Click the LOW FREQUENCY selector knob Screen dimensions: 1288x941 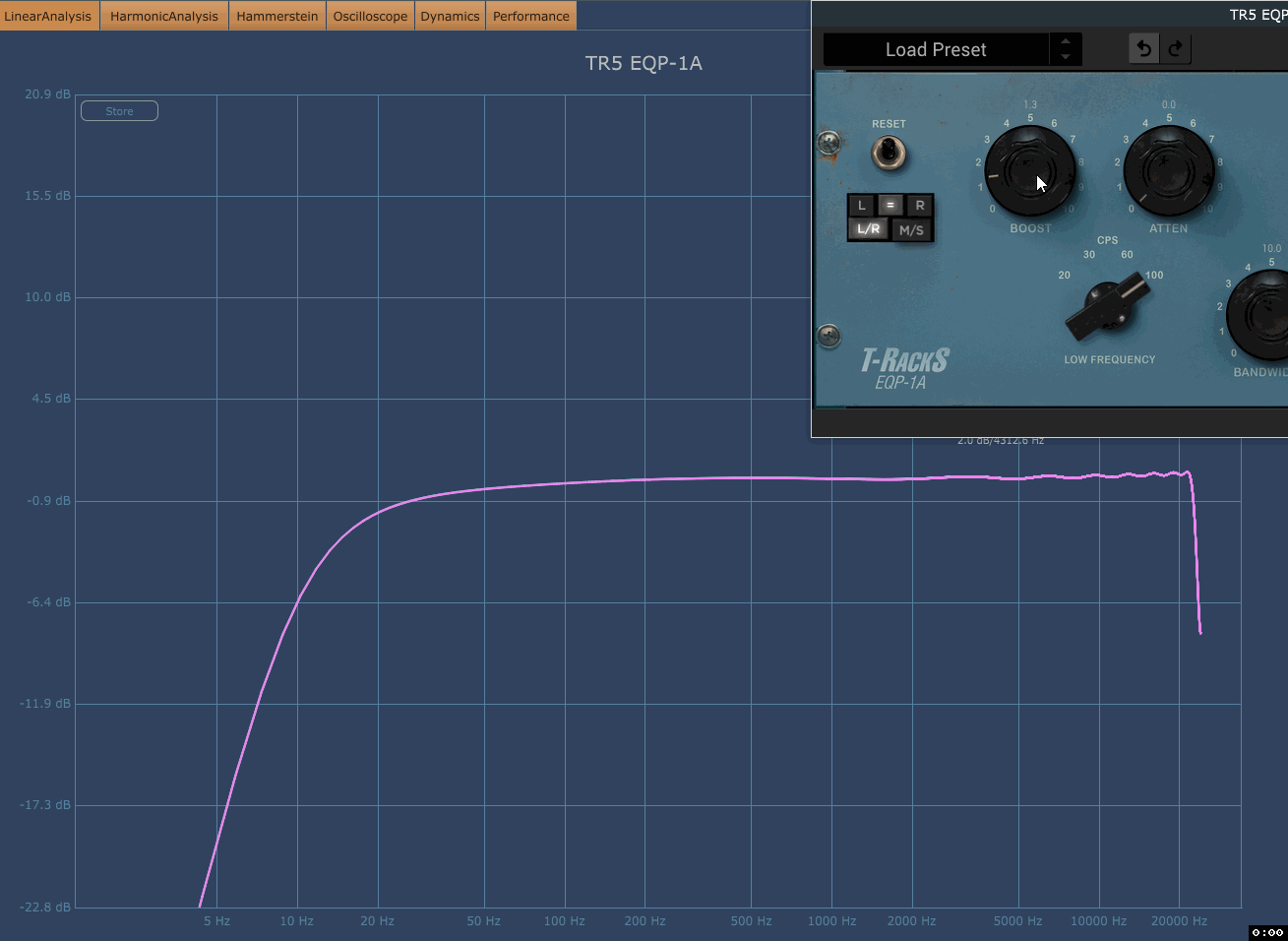pyautogui.click(x=1109, y=305)
